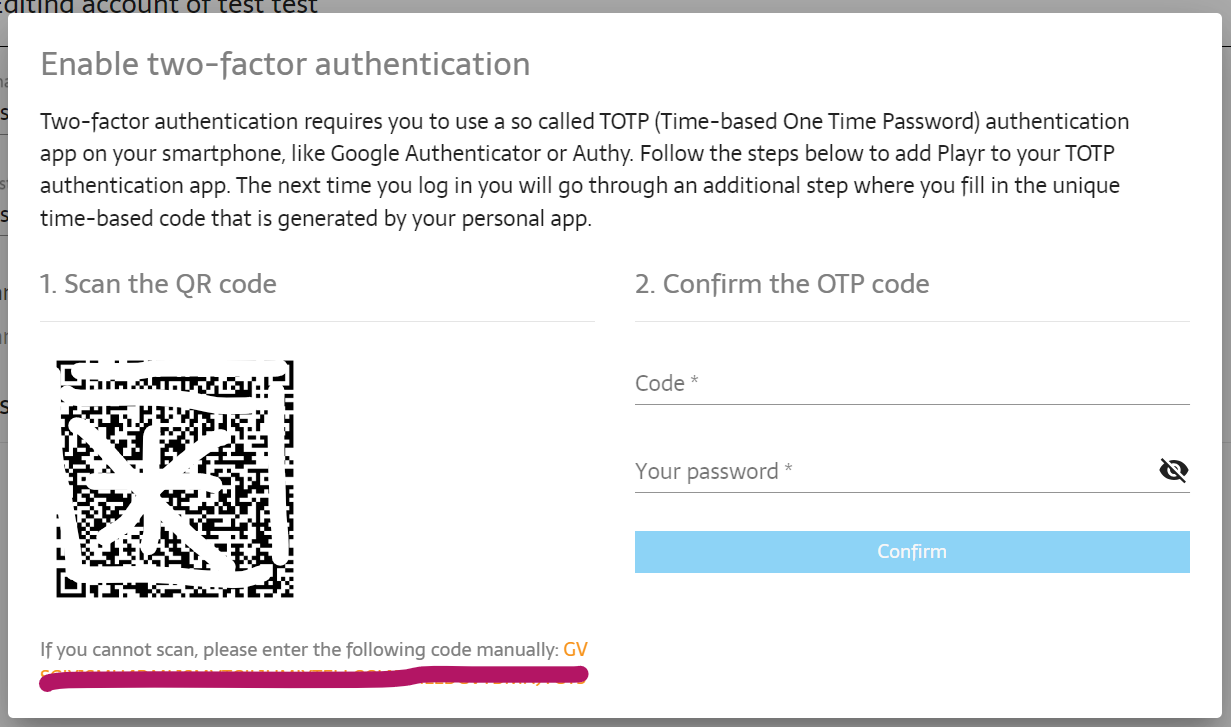
Task: Click the magenta scribble covering the manual code
Action: pos(300,680)
